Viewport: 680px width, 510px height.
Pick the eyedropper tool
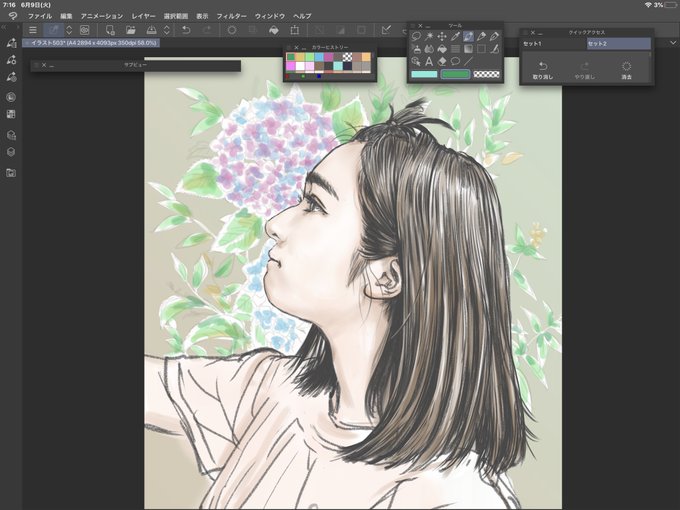point(455,36)
